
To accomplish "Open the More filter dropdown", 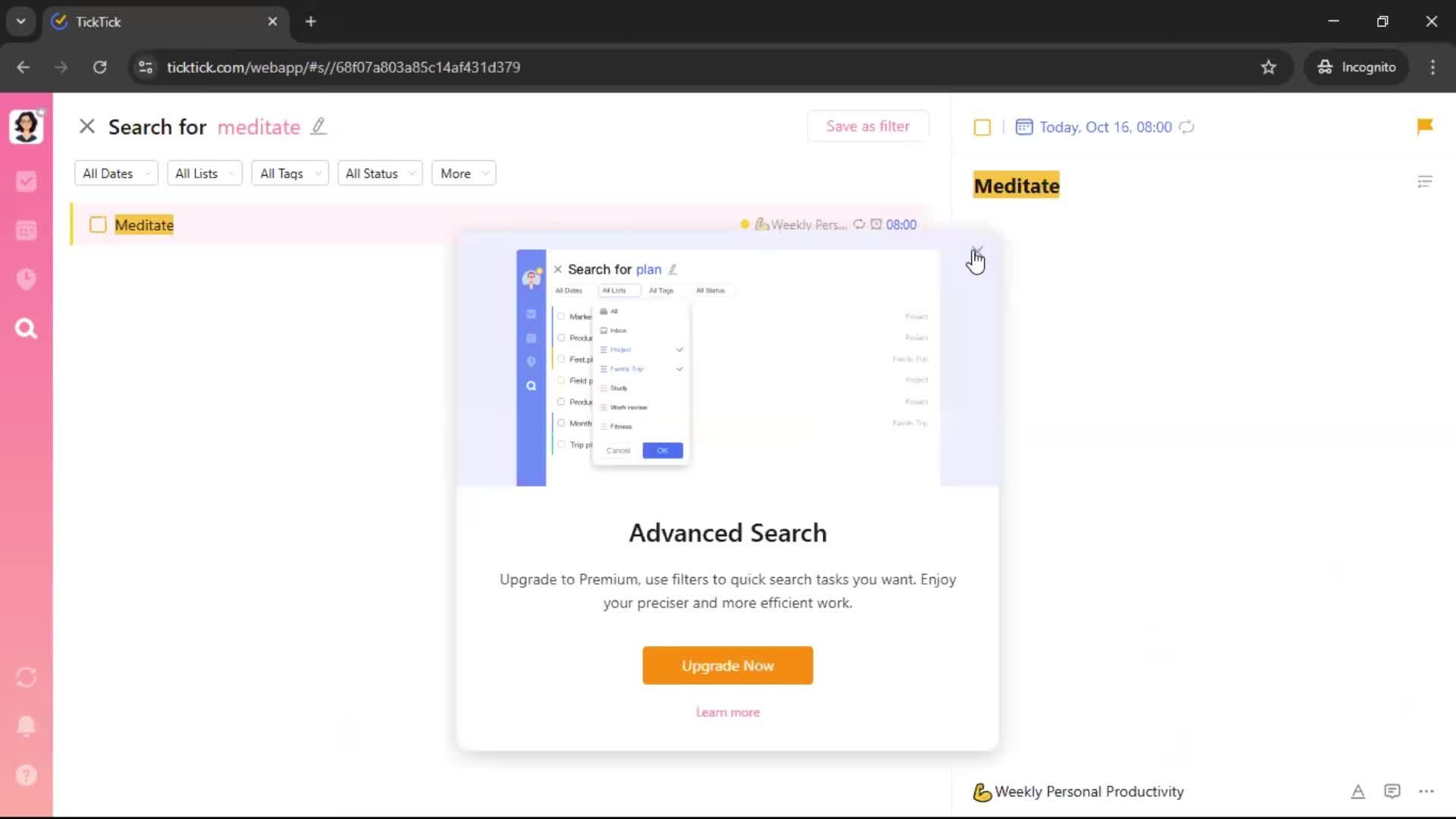I will tap(463, 174).
